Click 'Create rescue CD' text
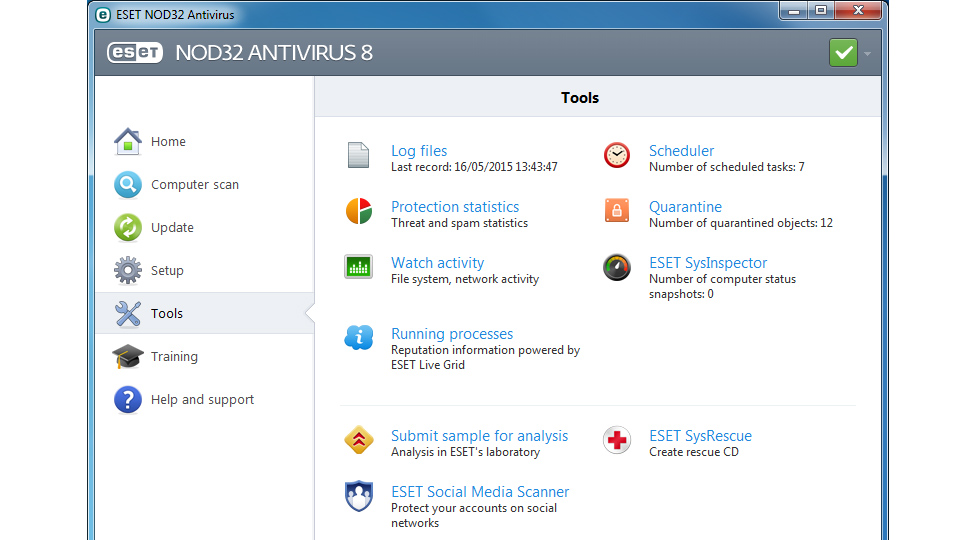 pyautogui.click(x=694, y=452)
